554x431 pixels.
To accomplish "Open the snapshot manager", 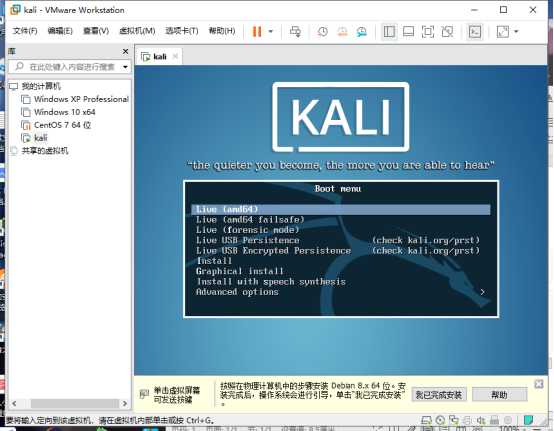I will point(362,31).
